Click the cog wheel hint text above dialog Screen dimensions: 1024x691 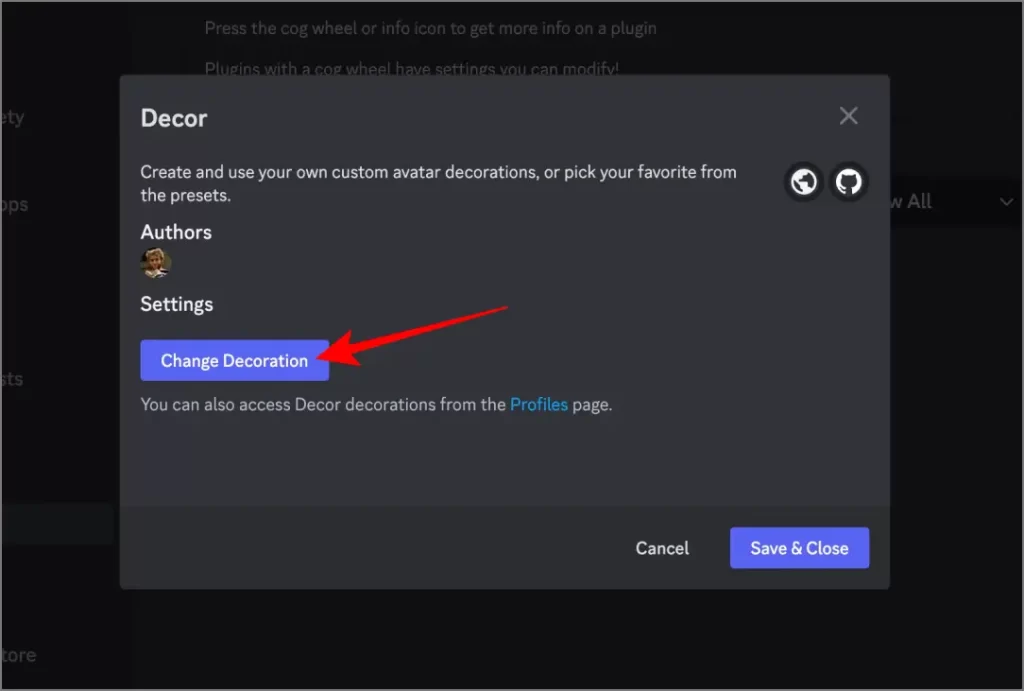coord(430,28)
